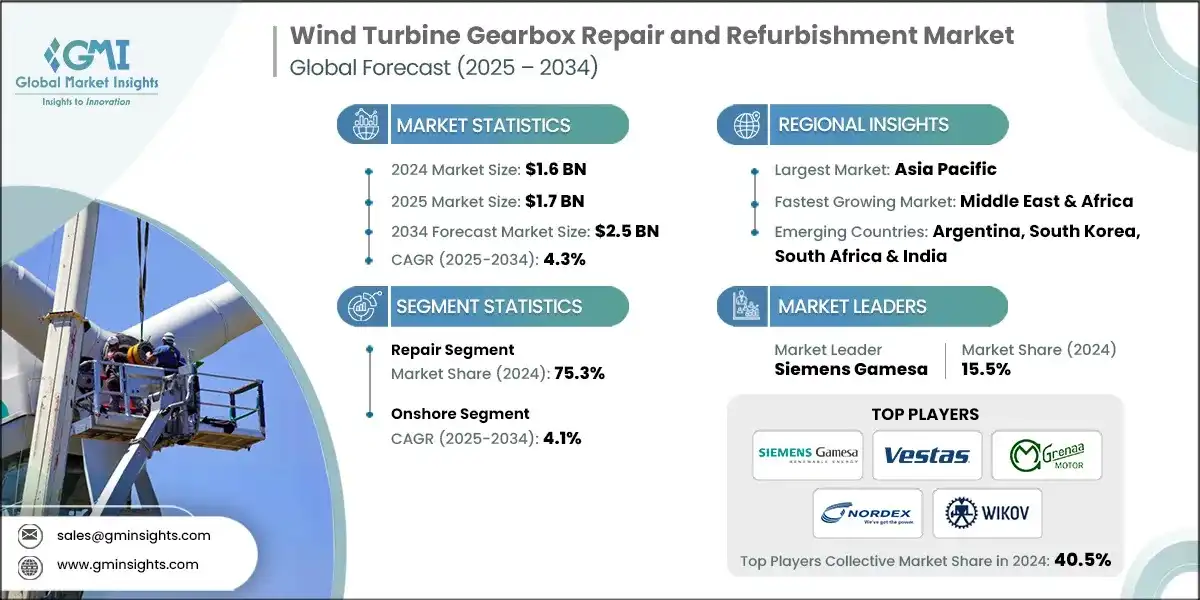Open the TOP PLAYERS panel heading
This screenshot has height=600, width=1200.
tap(924, 413)
